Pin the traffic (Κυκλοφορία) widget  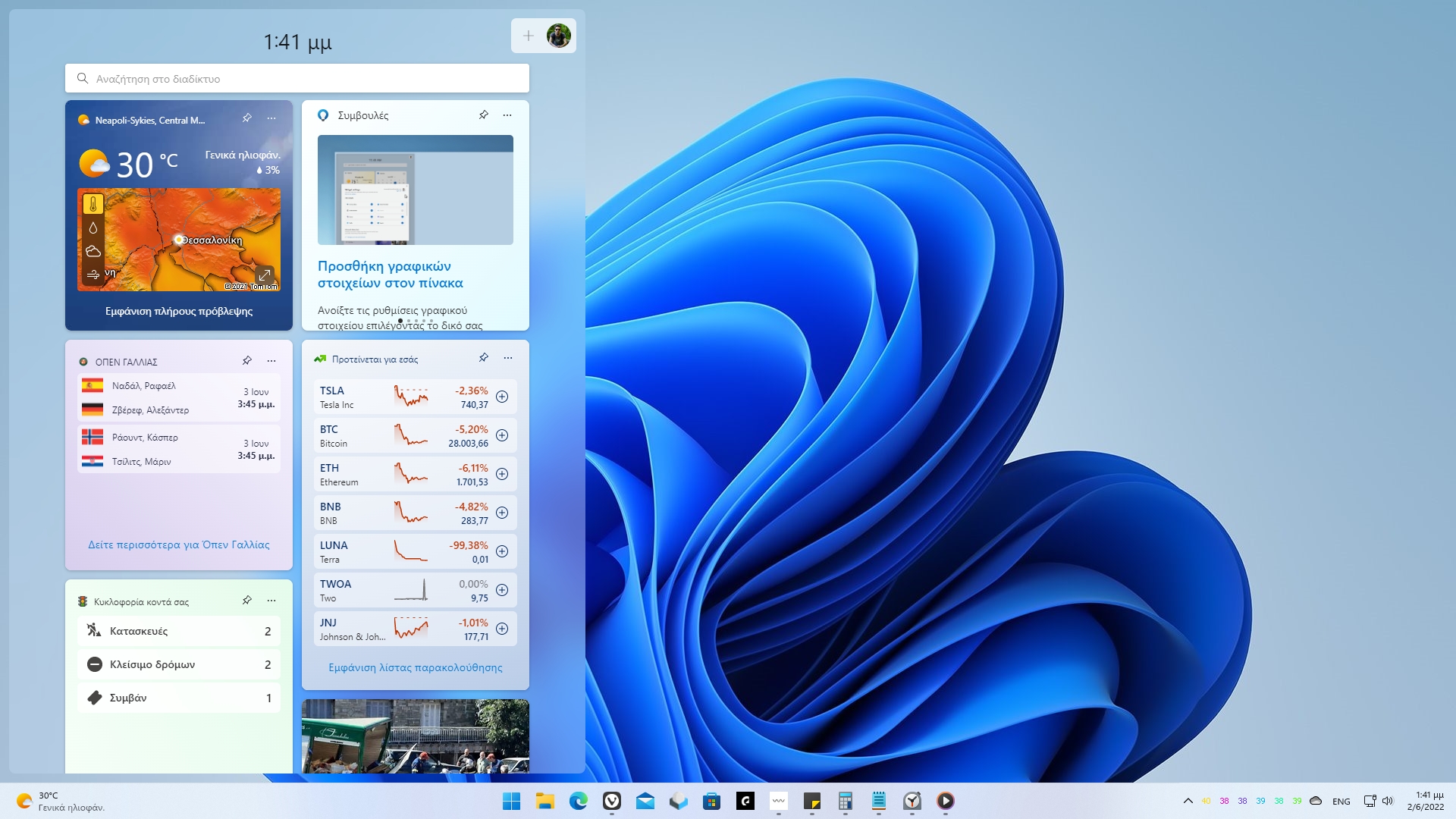coord(247,601)
